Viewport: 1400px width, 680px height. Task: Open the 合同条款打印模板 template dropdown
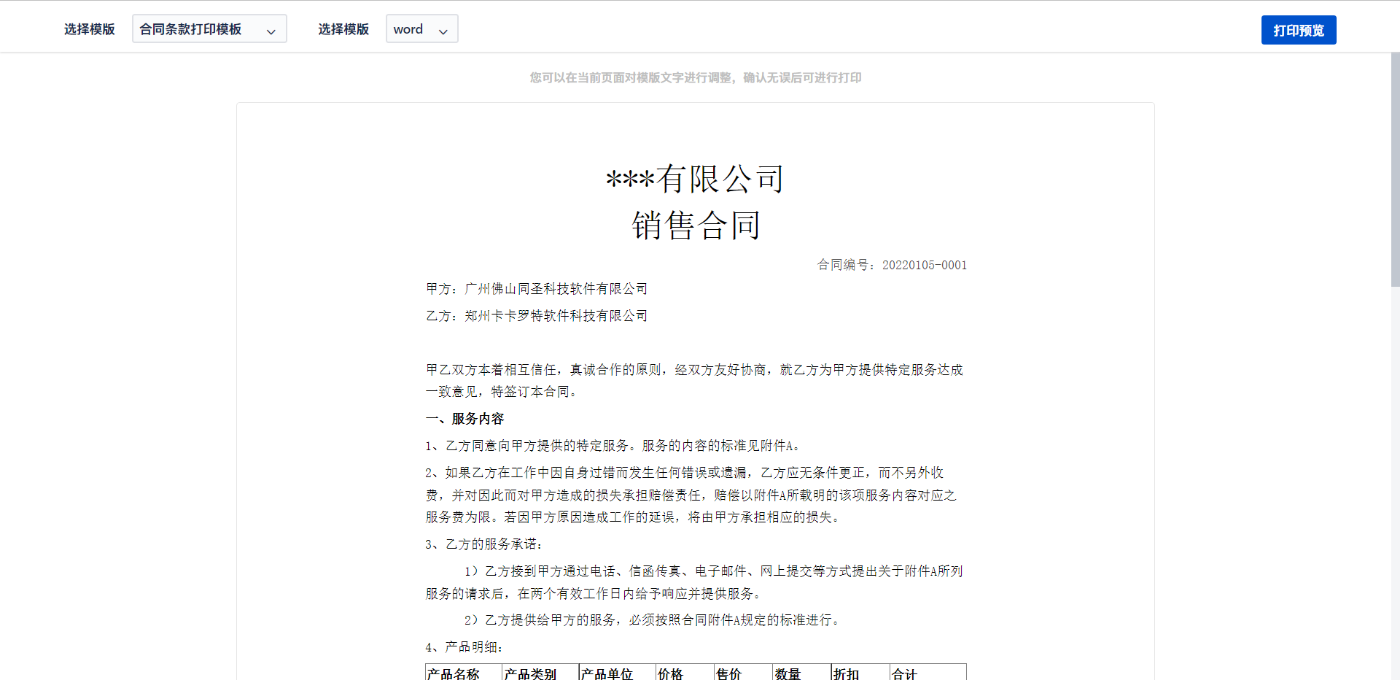coord(209,29)
